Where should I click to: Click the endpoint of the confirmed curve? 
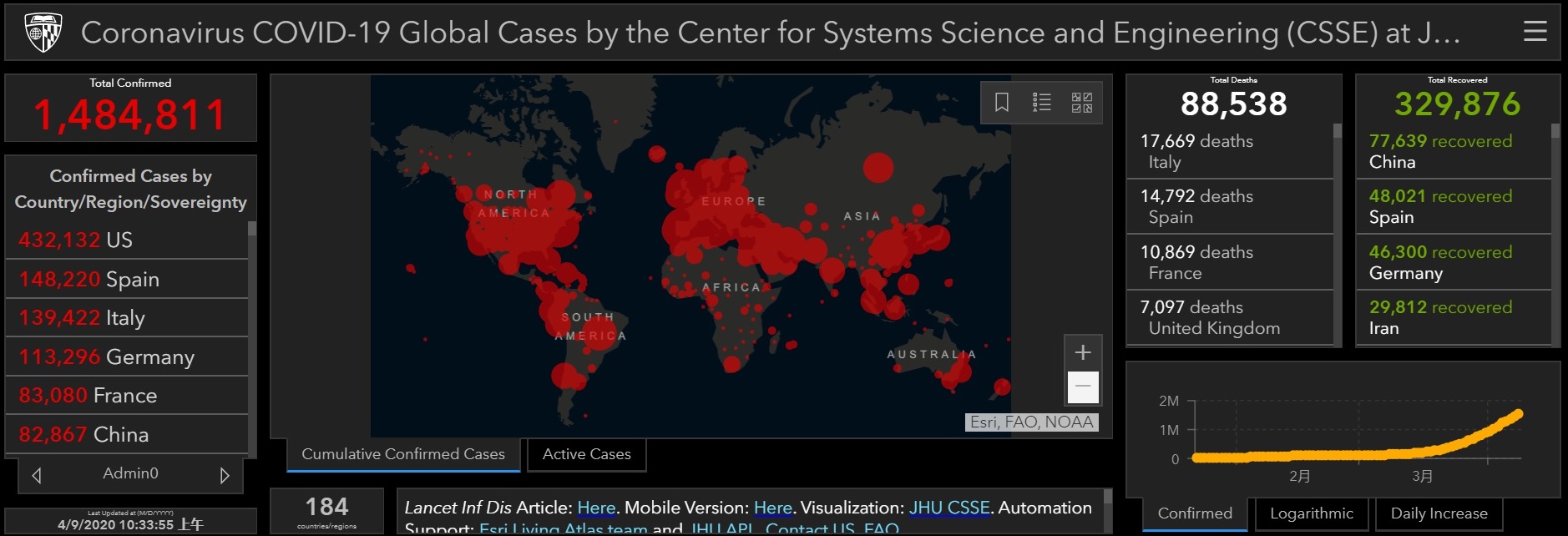click(1518, 414)
